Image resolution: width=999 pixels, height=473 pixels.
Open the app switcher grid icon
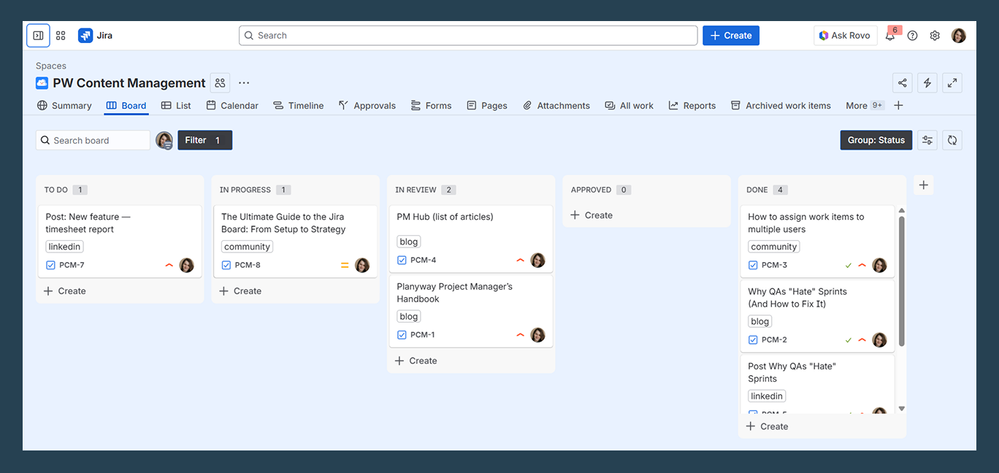[x=61, y=36]
